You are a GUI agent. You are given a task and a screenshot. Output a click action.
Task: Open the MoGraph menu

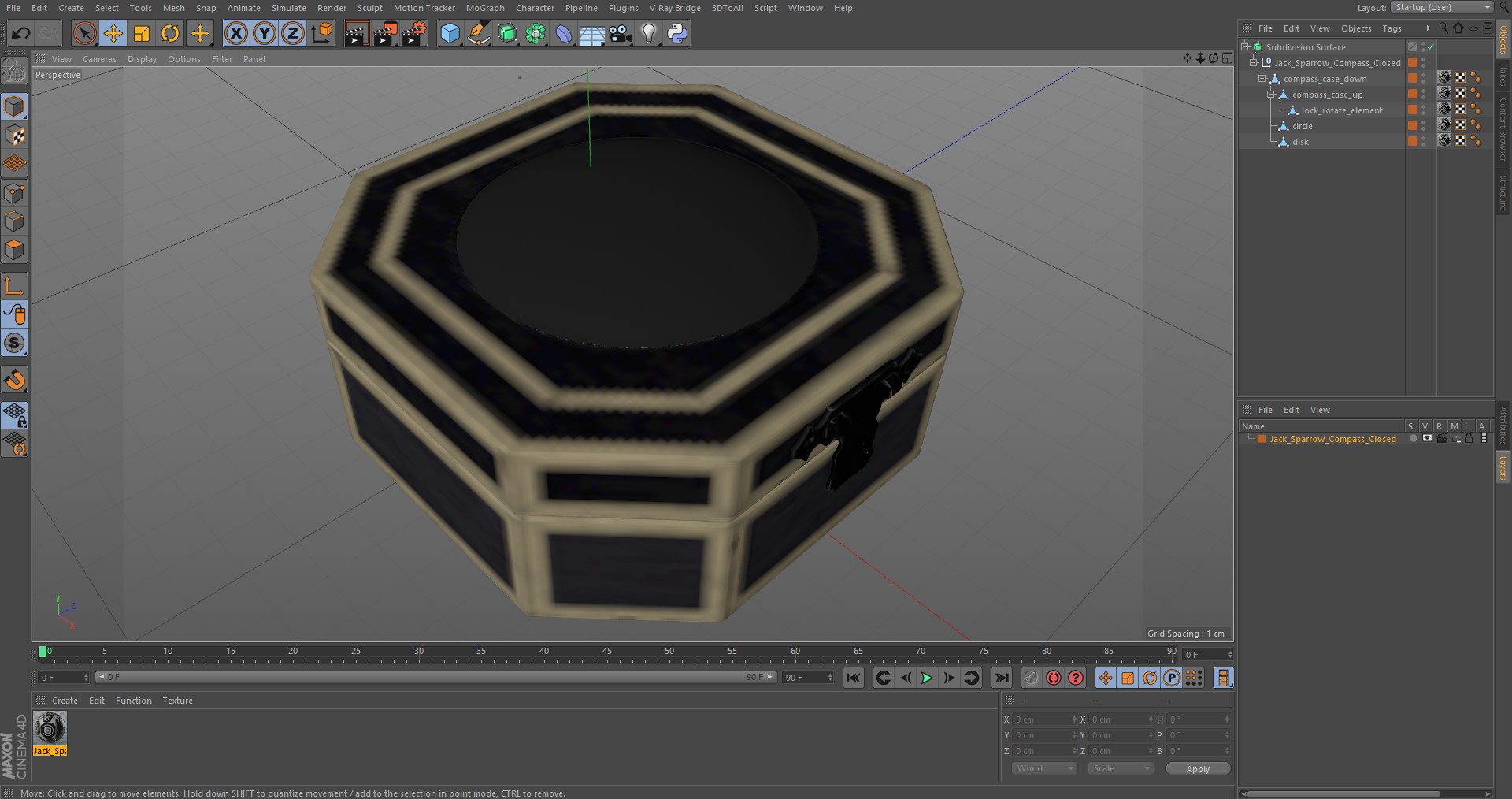[485, 8]
